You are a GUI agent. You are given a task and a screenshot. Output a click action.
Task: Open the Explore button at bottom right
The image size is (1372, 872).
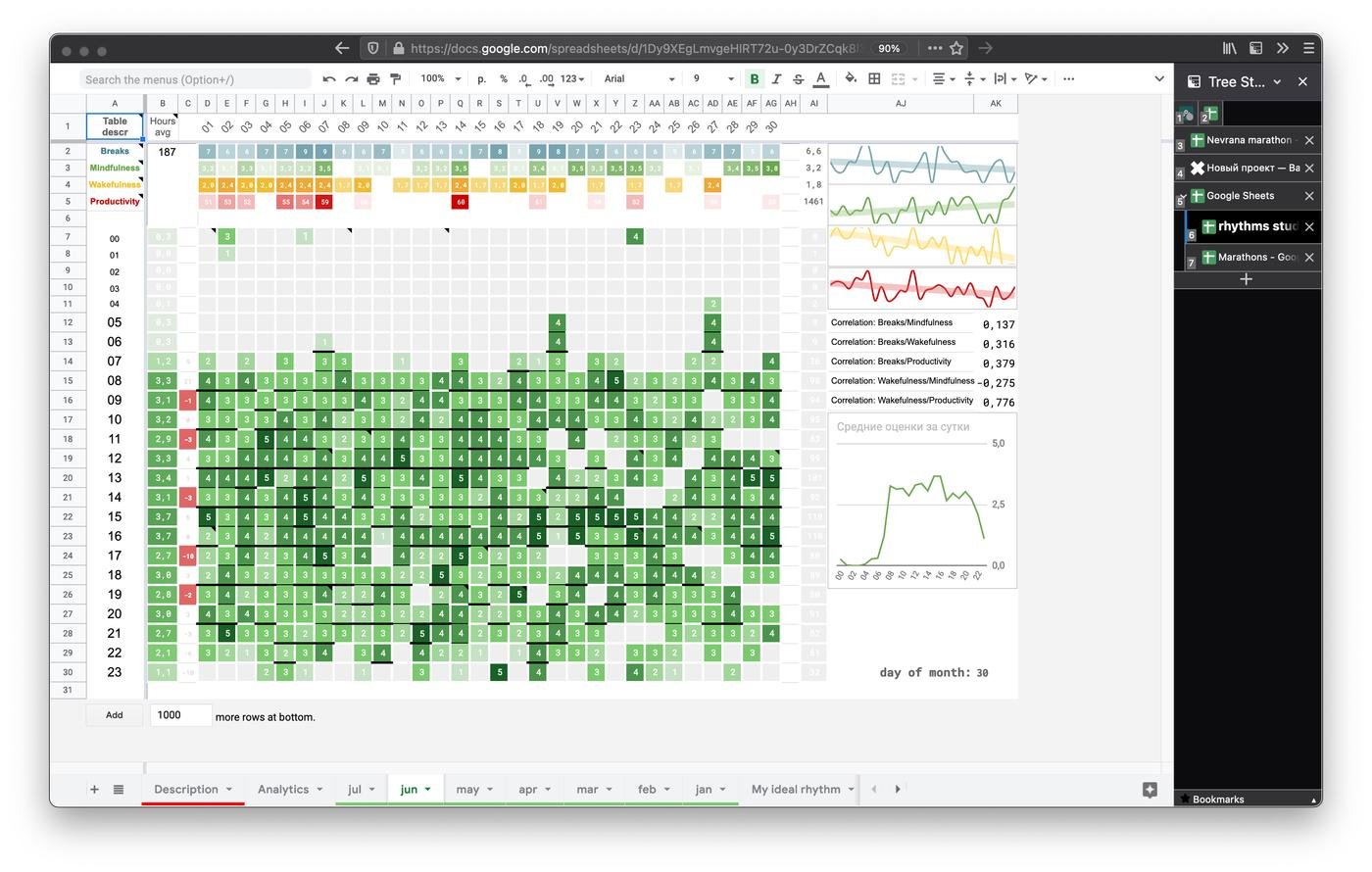click(x=1150, y=790)
